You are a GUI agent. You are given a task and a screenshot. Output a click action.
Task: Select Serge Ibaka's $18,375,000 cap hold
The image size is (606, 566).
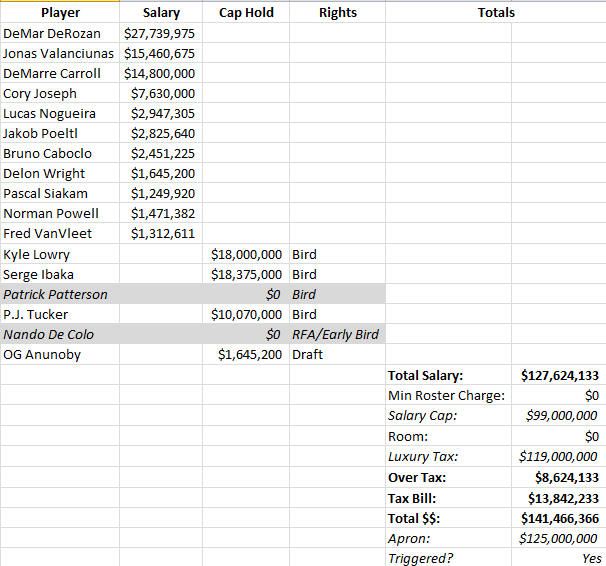point(247,274)
